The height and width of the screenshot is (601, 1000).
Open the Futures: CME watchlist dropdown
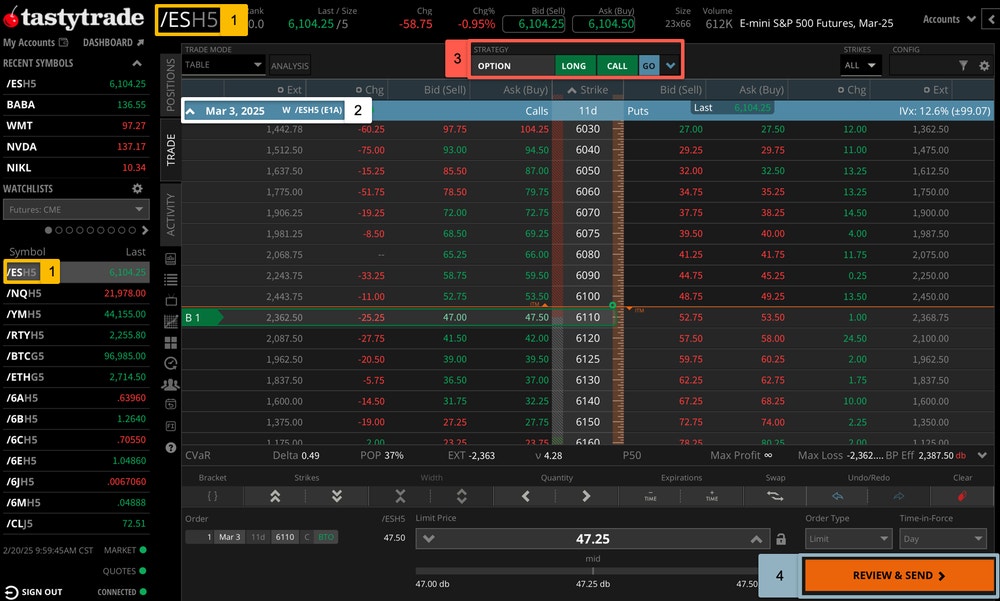pos(76,209)
